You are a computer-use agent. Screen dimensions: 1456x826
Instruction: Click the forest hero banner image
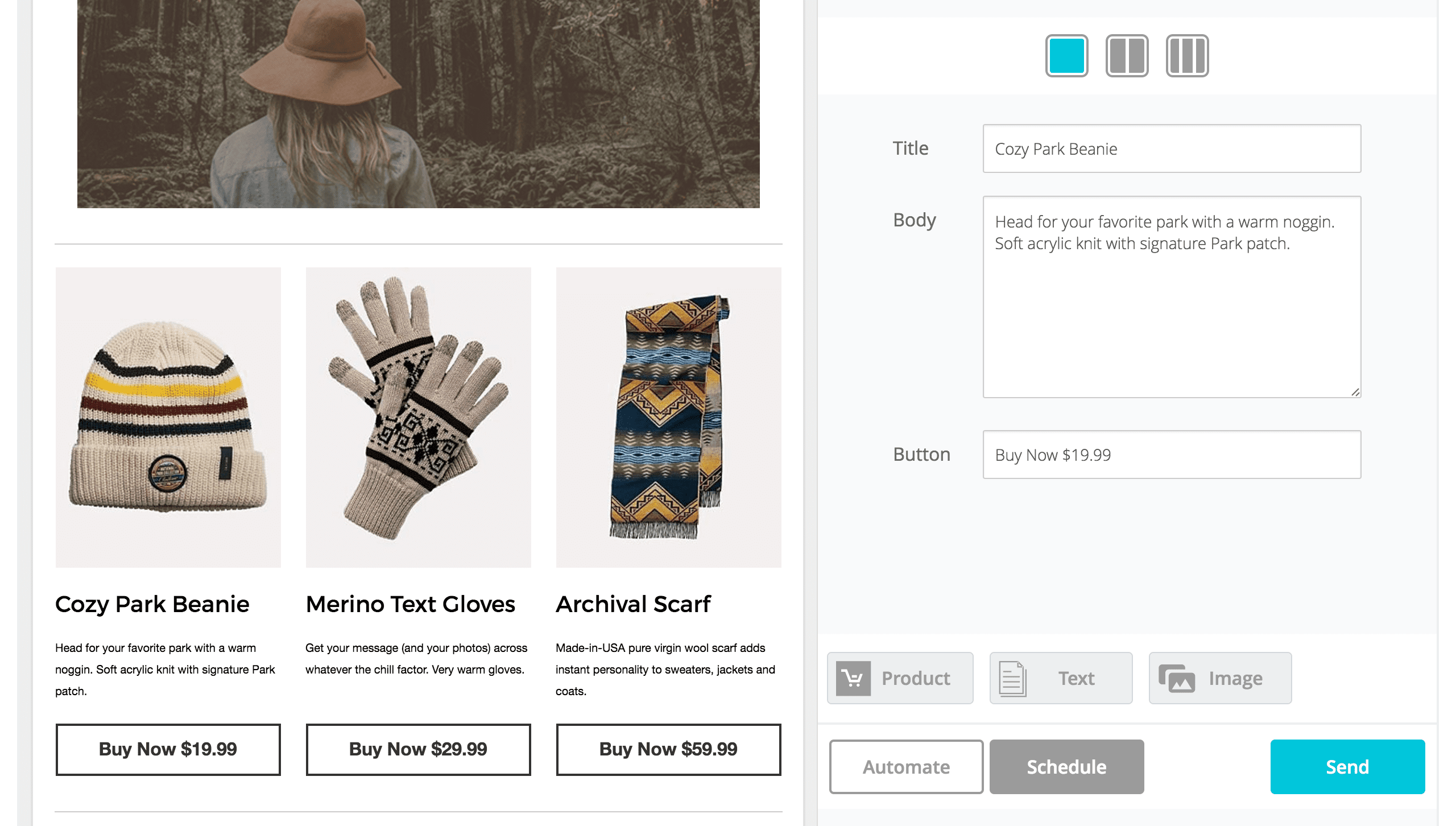click(418, 102)
